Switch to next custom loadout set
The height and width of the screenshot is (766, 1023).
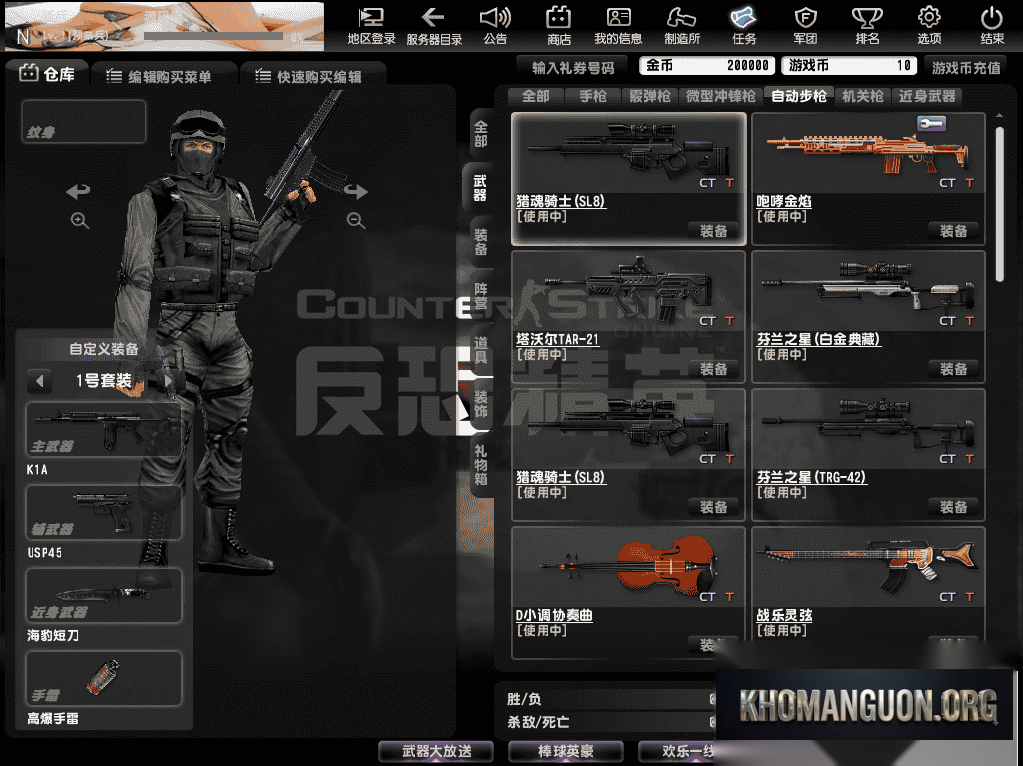pyautogui.click(x=168, y=380)
